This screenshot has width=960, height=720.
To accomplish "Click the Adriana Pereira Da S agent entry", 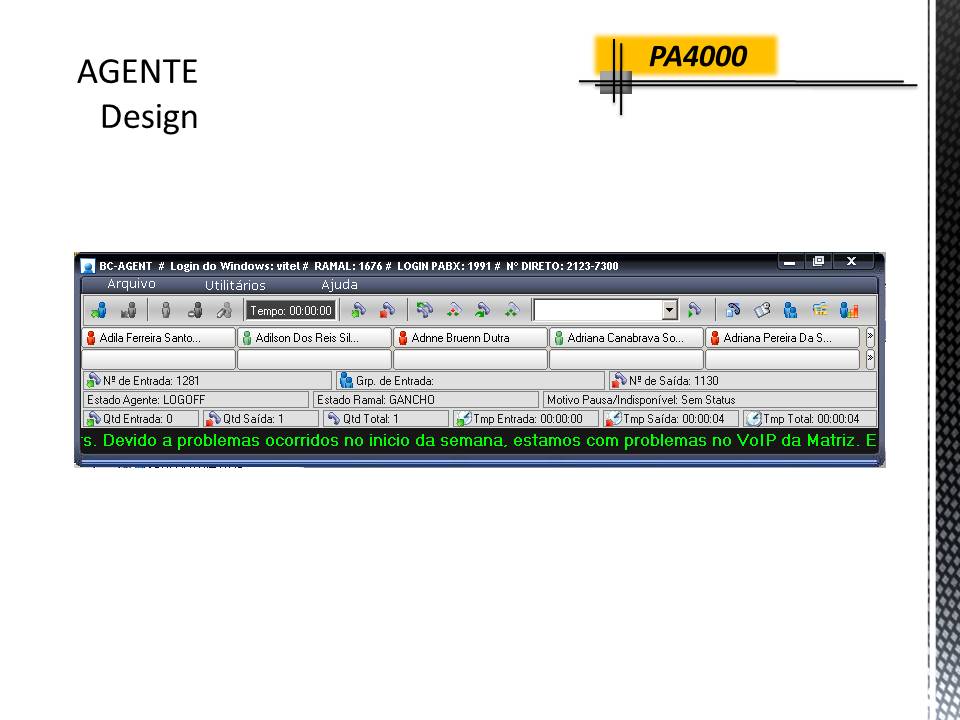I will [785, 337].
